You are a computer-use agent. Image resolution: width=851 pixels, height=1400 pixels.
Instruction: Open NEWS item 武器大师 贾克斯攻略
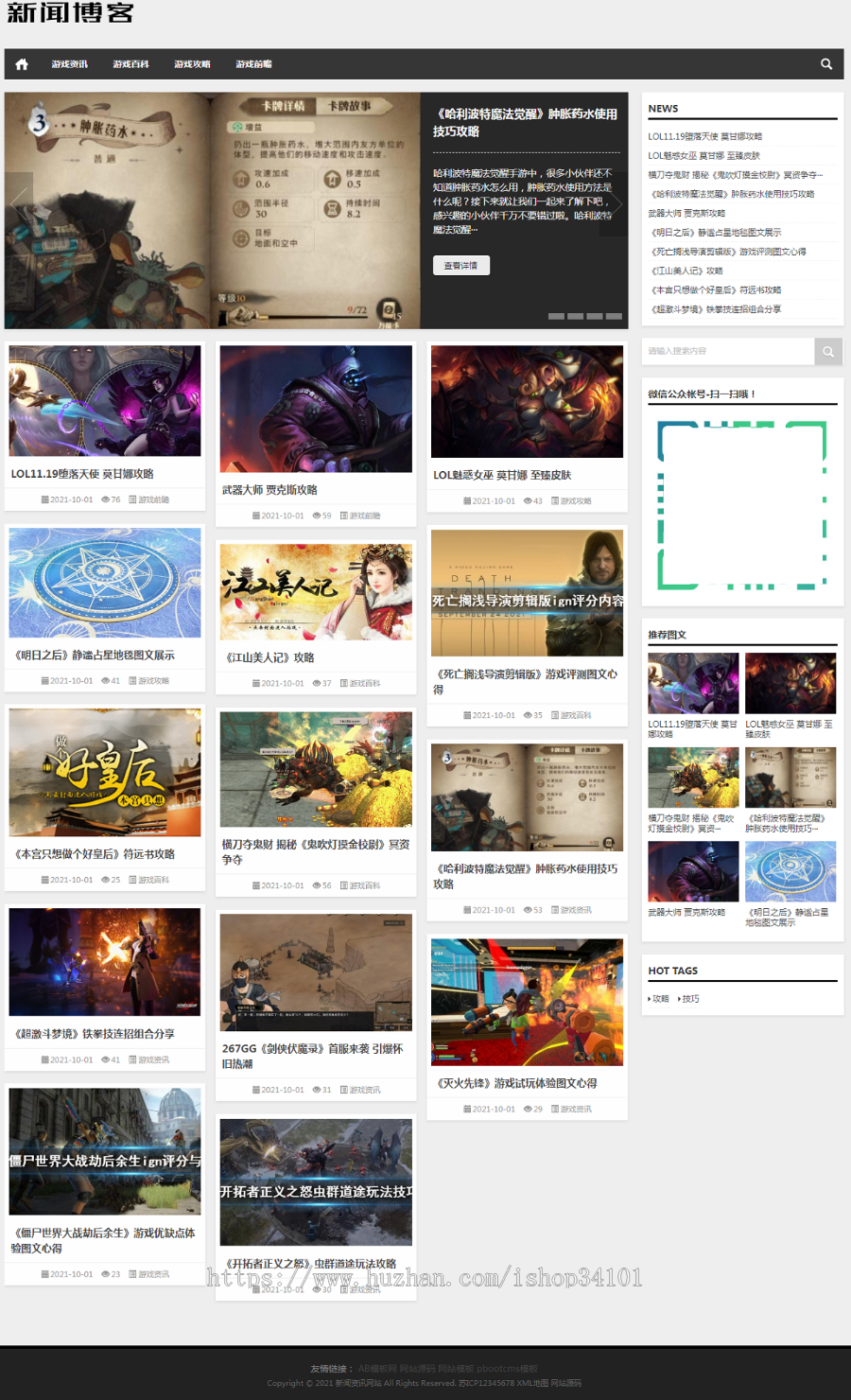(686, 214)
